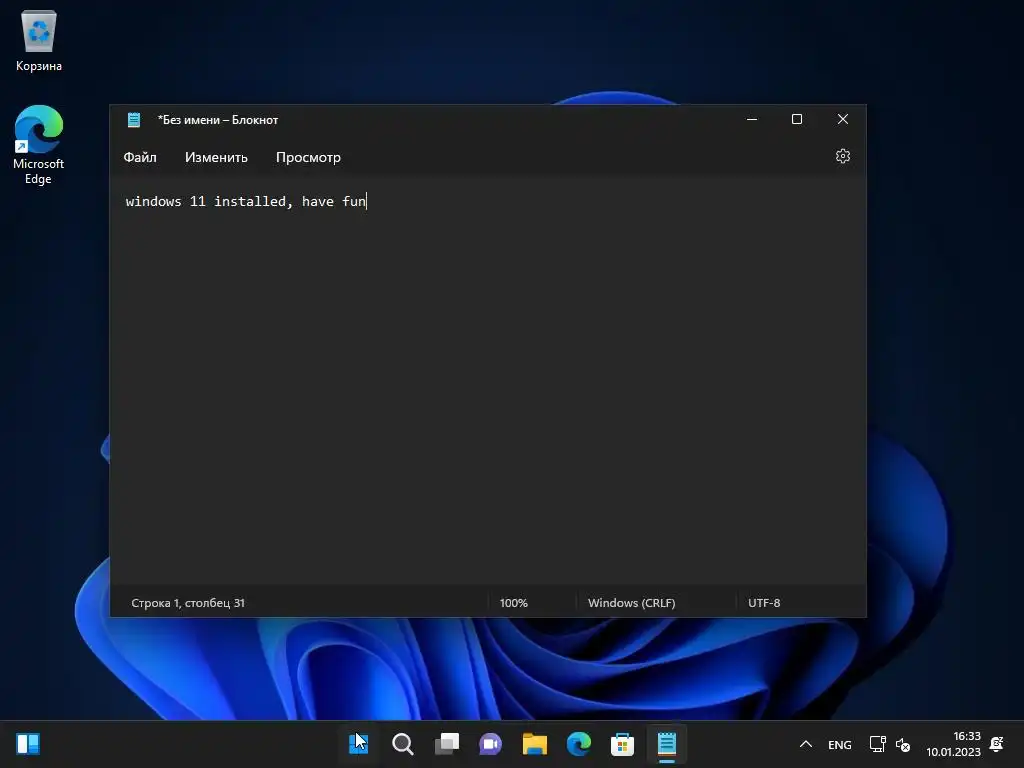The image size is (1024, 768).
Task: Click the Notepad taskbar icon
Action: (x=667, y=744)
